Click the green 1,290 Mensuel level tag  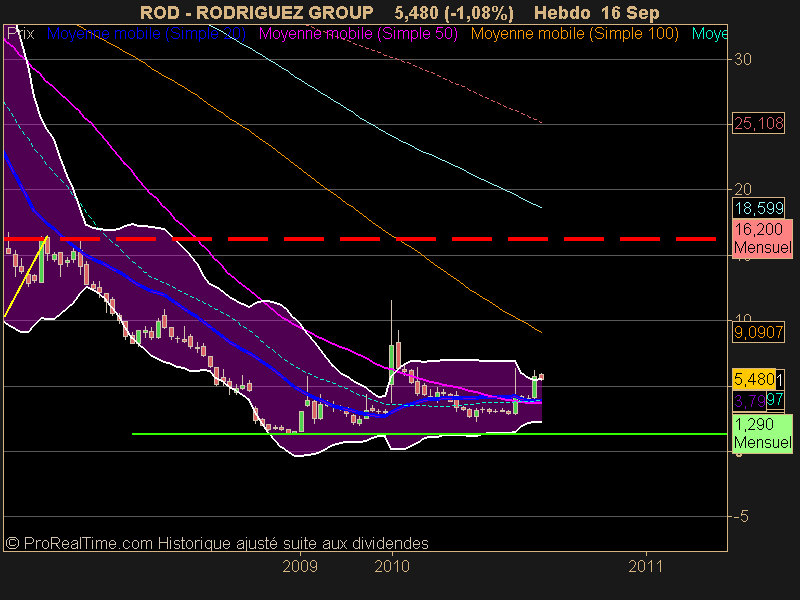(x=762, y=433)
